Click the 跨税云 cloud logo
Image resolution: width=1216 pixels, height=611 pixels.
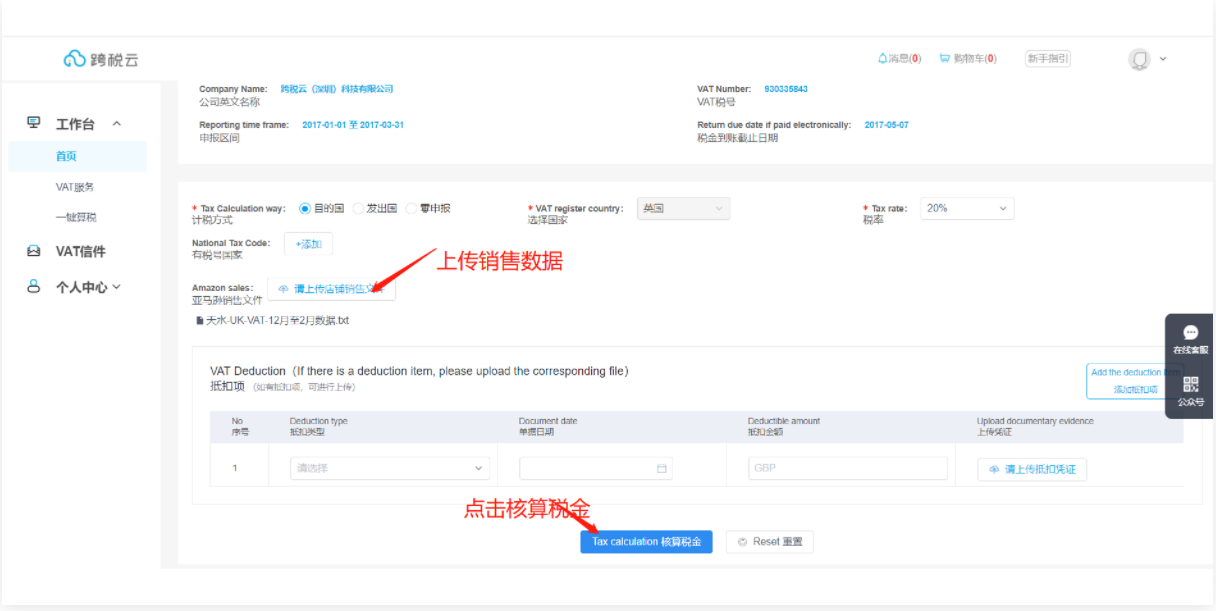(x=101, y=59)
